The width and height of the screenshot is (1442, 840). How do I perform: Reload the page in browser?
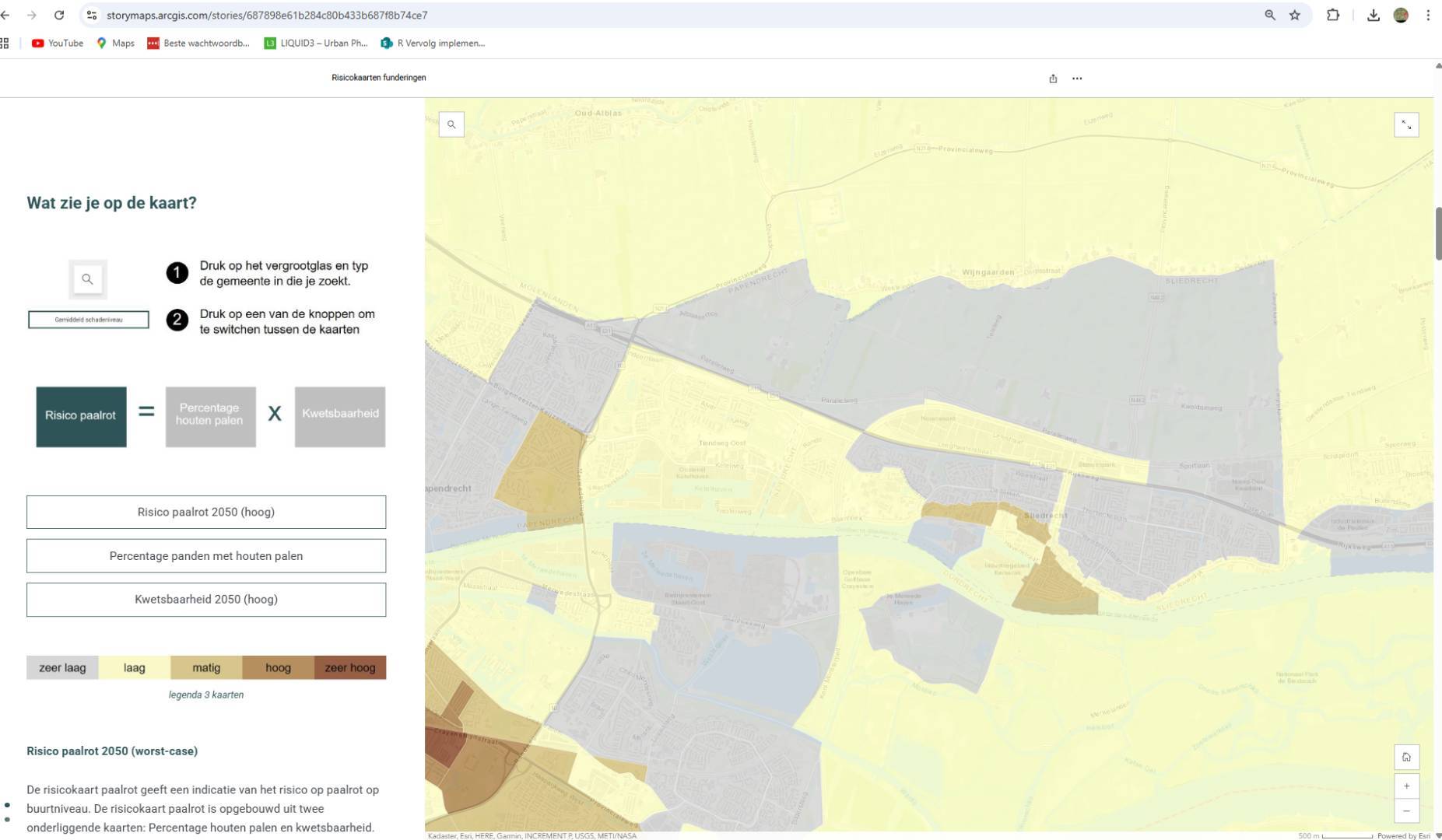pyautogui.click(x=59, y=15)
